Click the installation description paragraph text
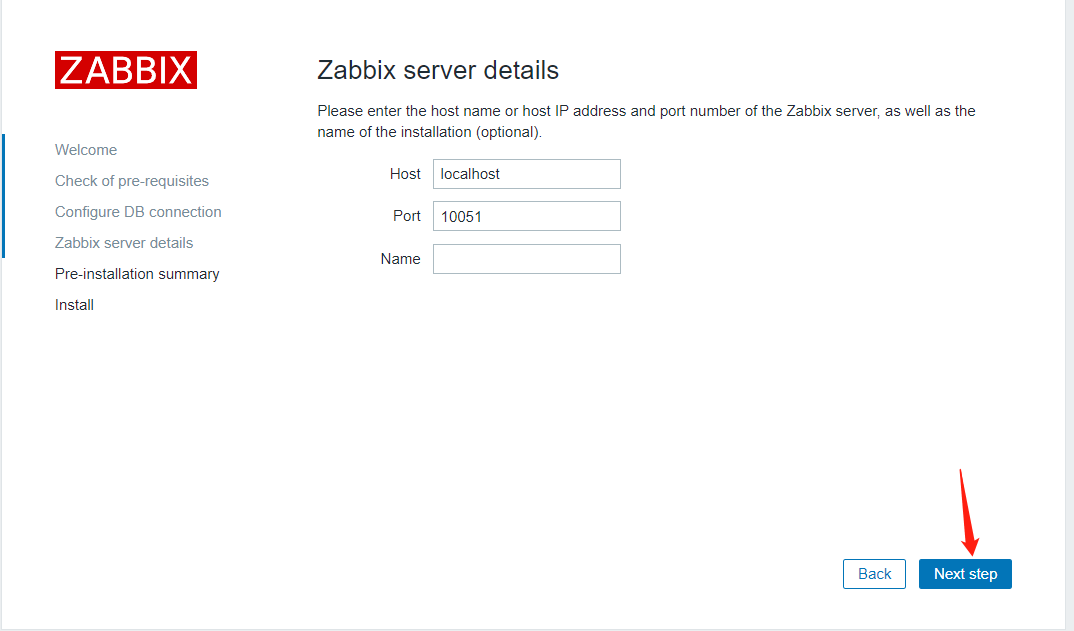Screen dimensions: 1074x631 (646, 120)
